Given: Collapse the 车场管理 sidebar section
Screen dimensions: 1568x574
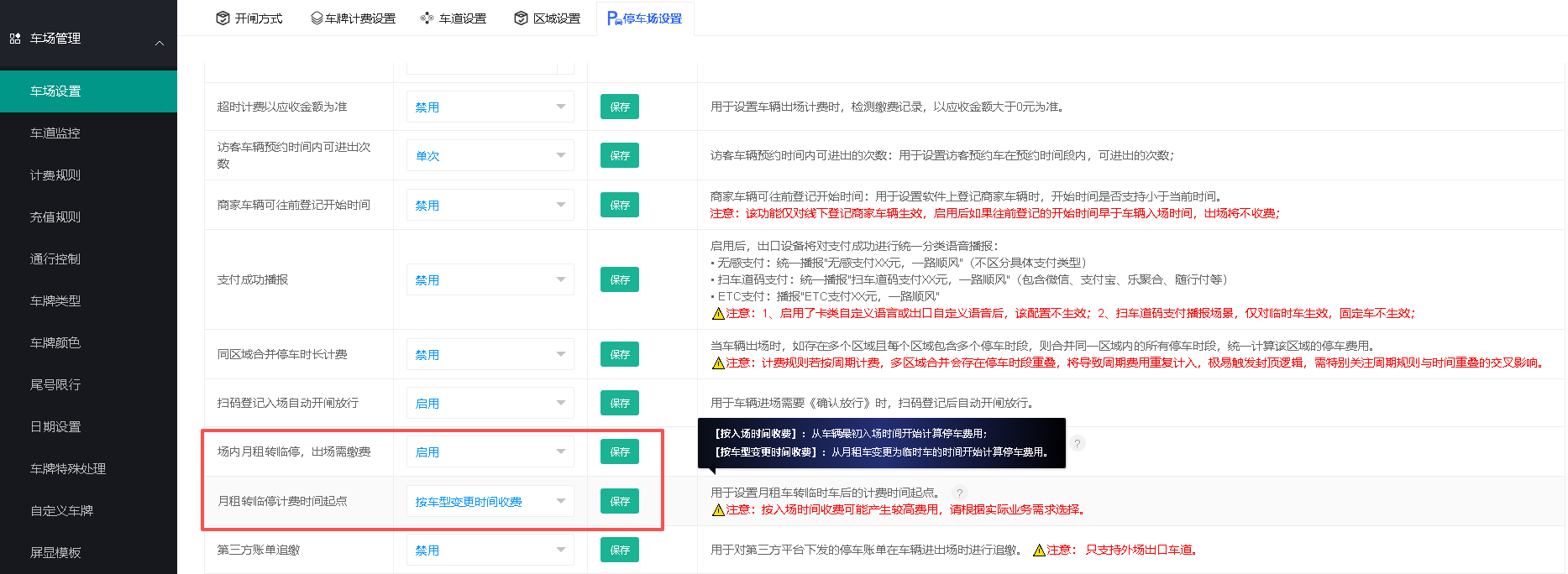Looking at the screenshot, I should (x=160, y=43).
